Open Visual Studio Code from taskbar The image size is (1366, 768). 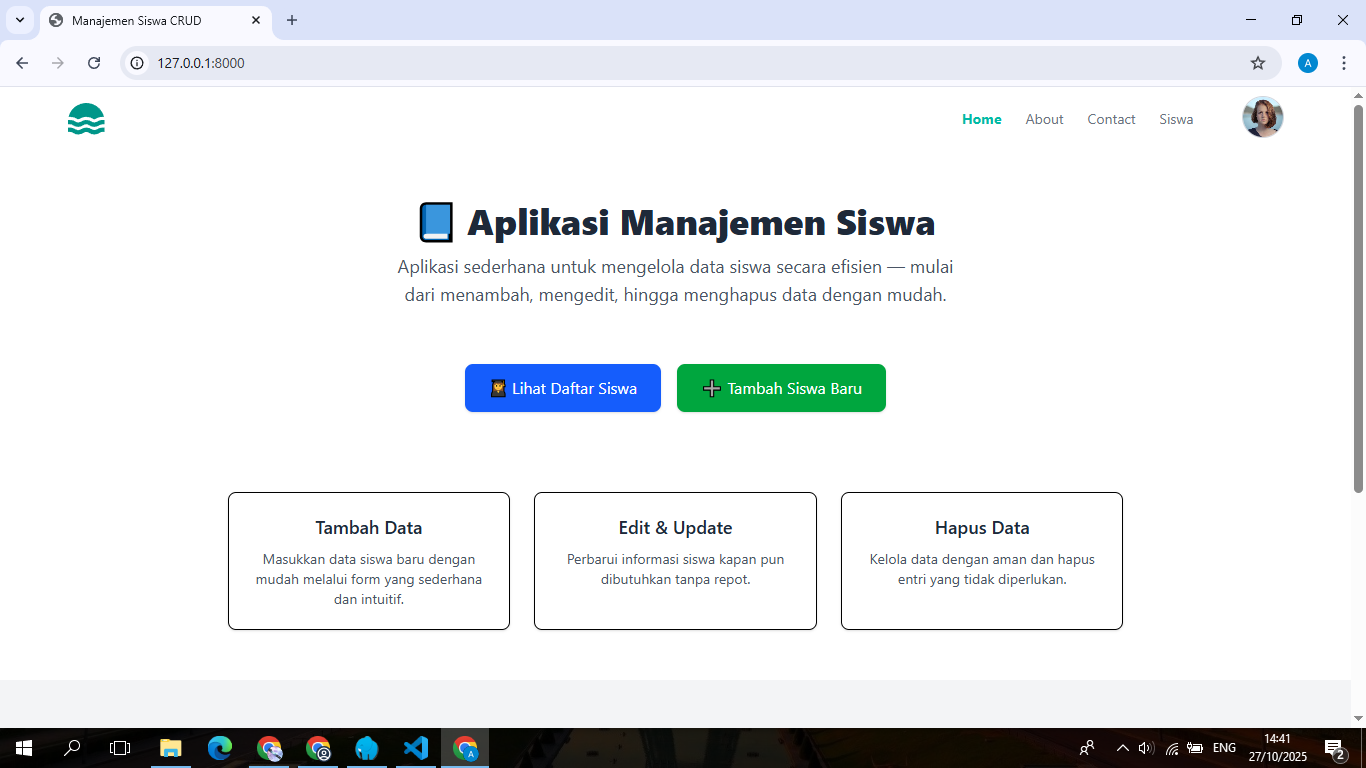pos(416,748)
